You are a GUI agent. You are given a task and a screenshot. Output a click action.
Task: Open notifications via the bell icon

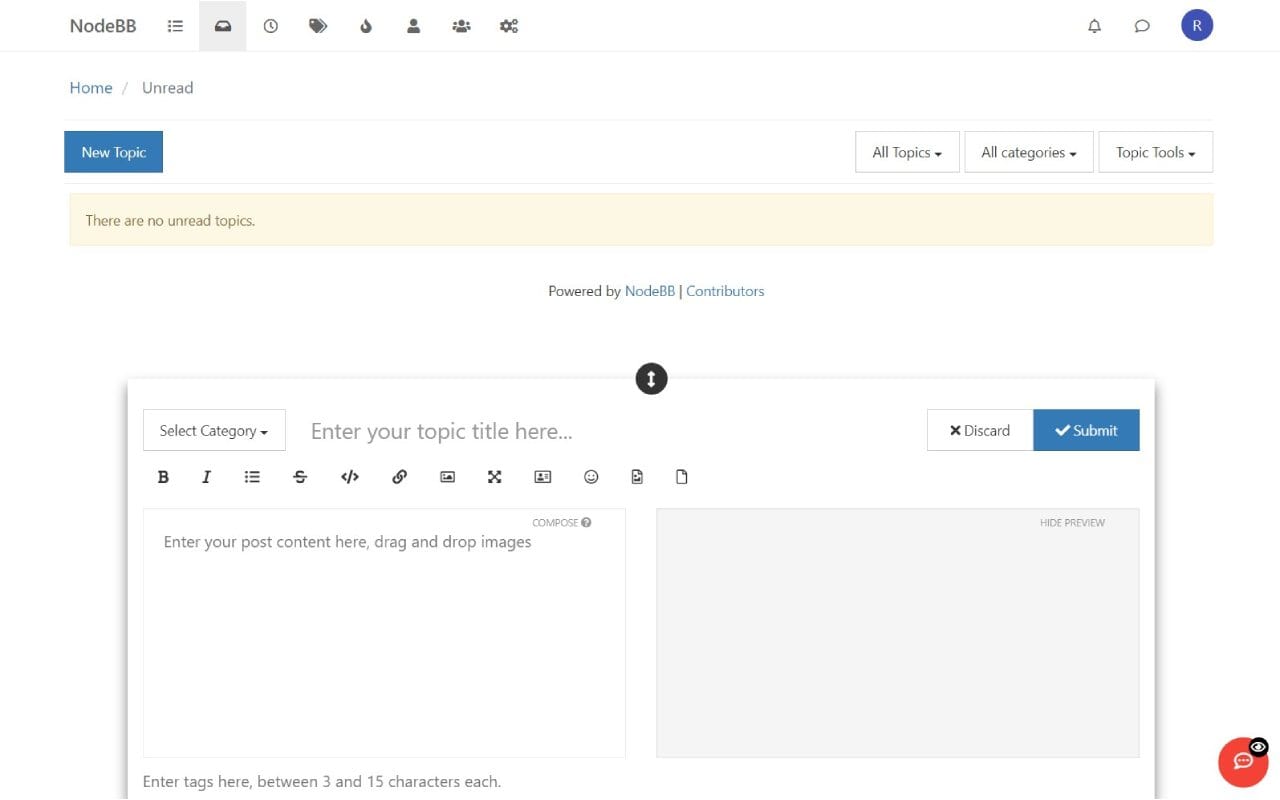(x=1094, y=25)
